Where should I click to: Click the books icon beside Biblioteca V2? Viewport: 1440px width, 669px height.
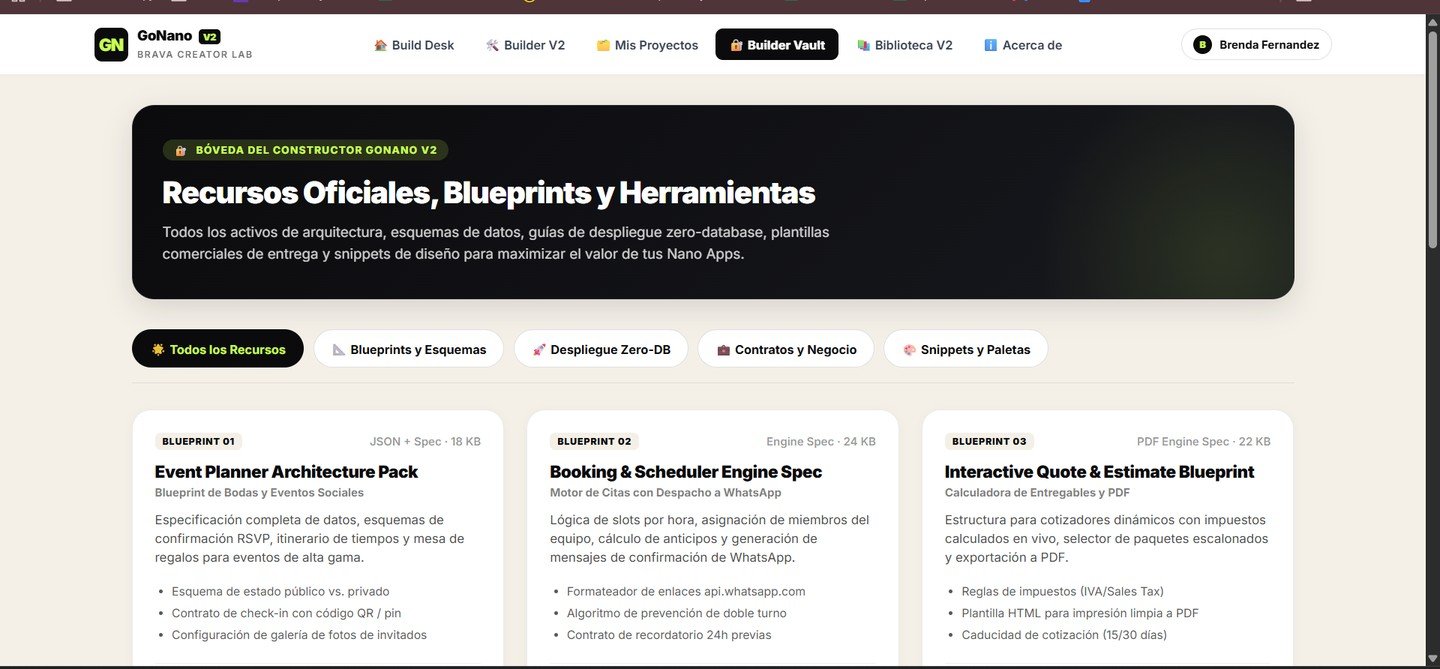point(864,45)
